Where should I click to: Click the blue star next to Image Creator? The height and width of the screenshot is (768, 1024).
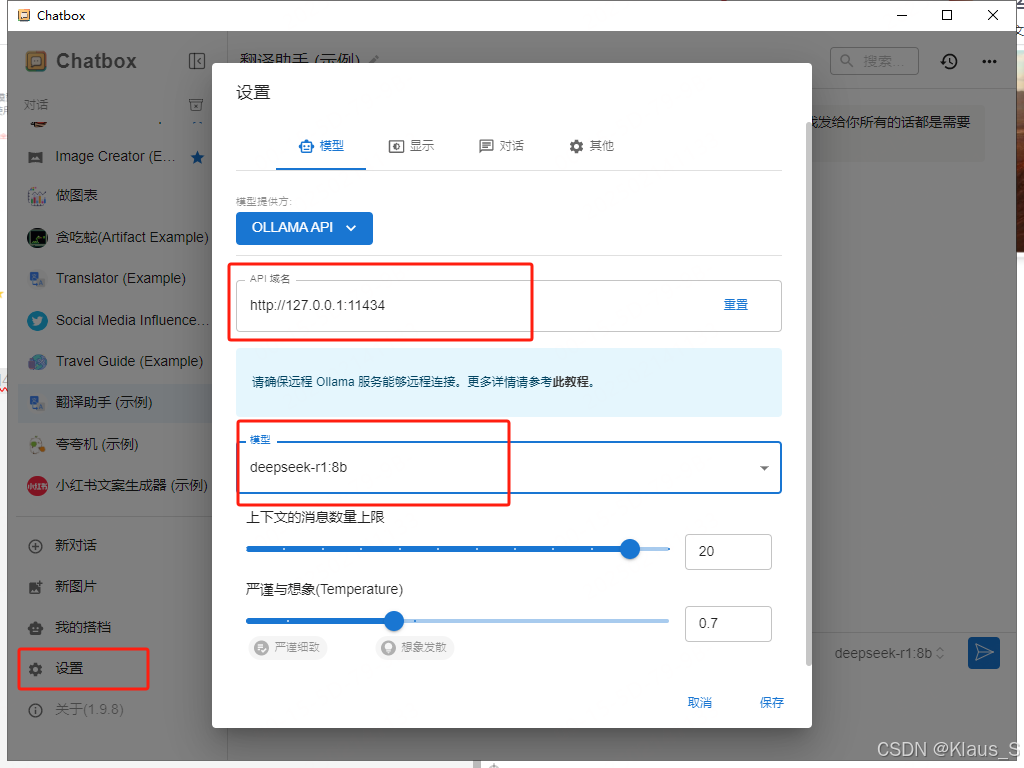(197, 157)
